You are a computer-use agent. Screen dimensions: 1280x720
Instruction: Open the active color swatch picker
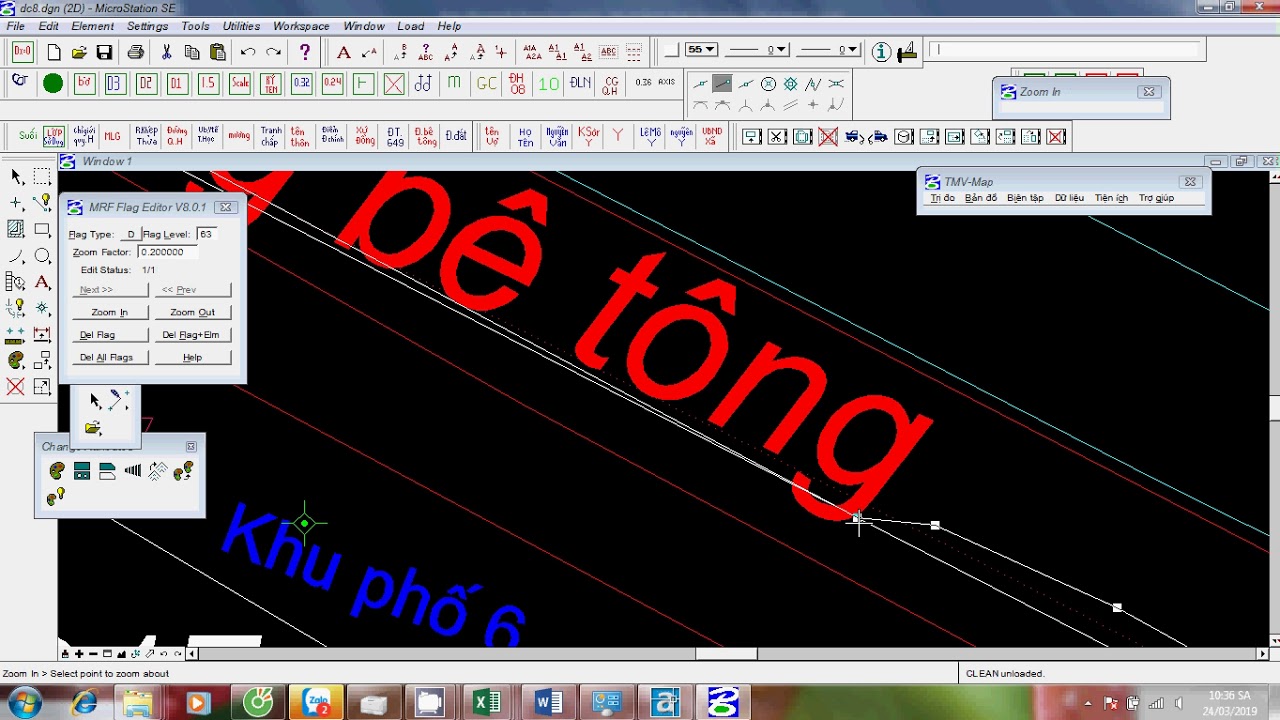pyautogui.click(x=671, y=50)
